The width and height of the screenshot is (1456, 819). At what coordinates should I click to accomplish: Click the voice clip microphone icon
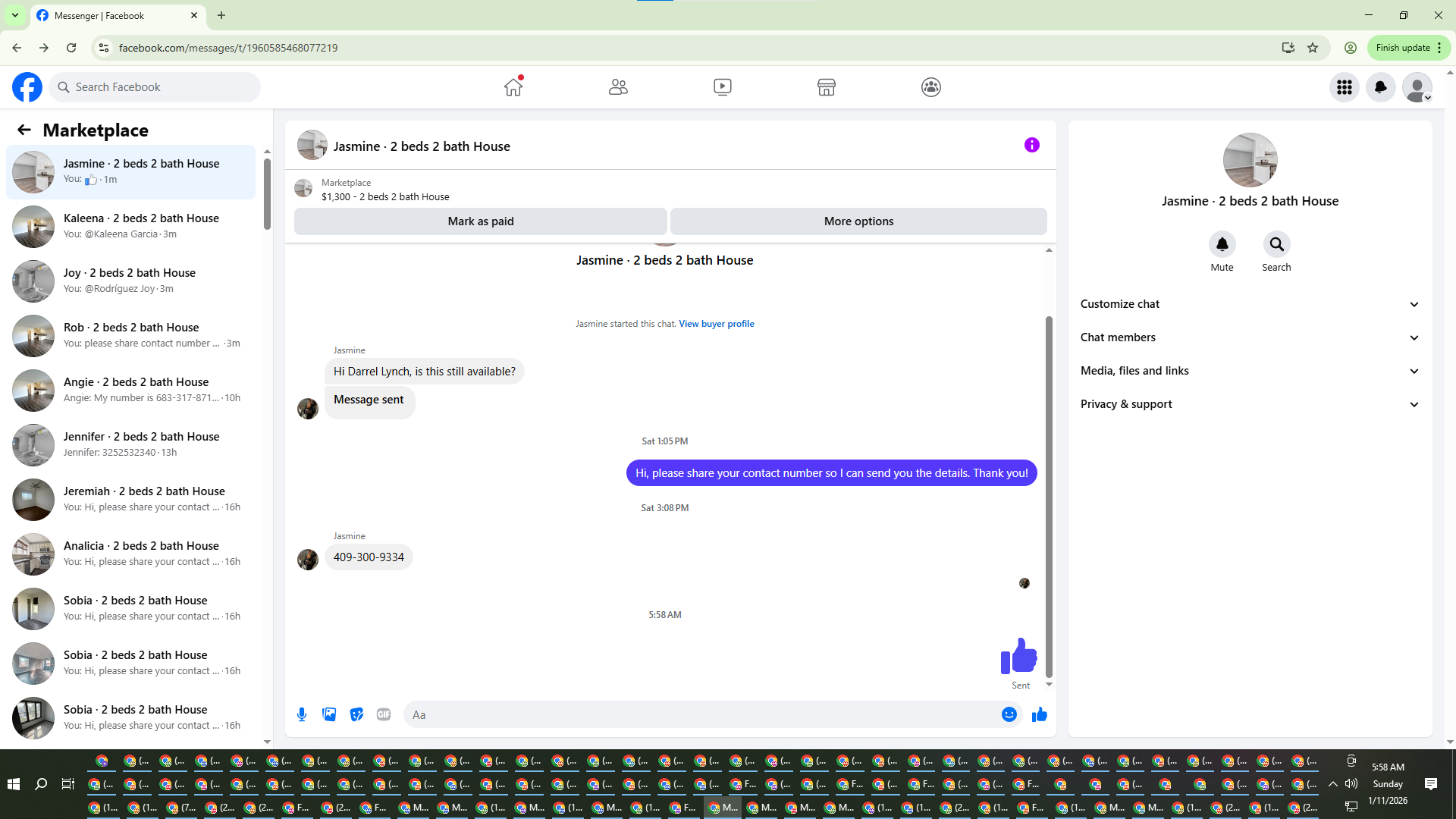[302, 714]
